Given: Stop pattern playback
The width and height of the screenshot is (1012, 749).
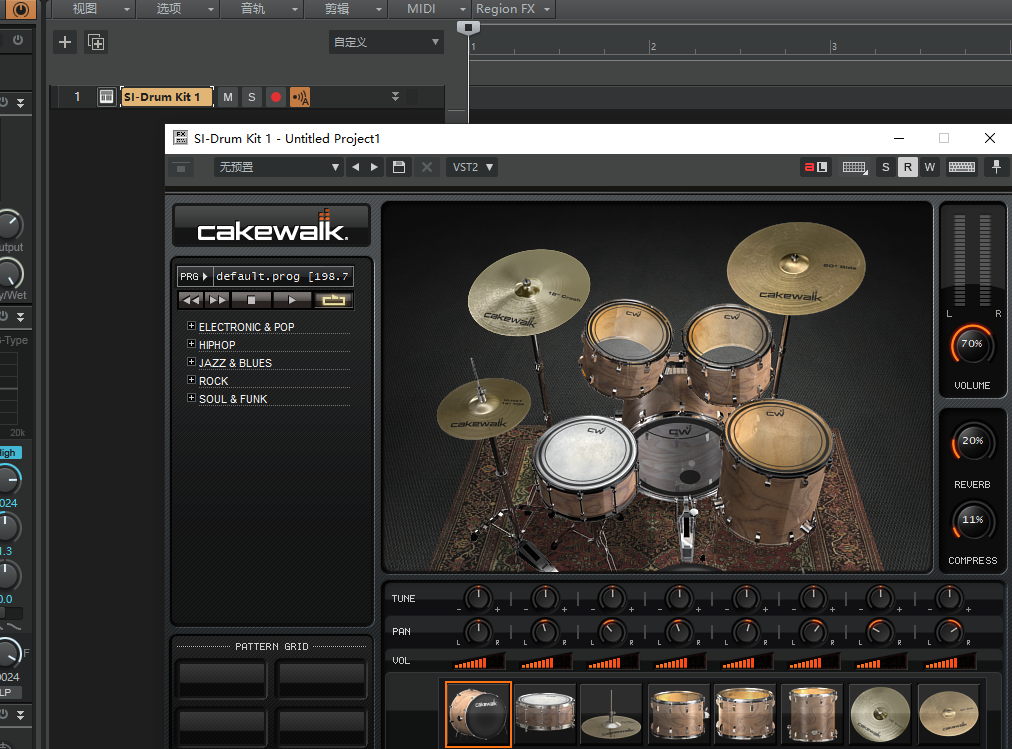Looking at the screenshot, I should tap(251, 300).
